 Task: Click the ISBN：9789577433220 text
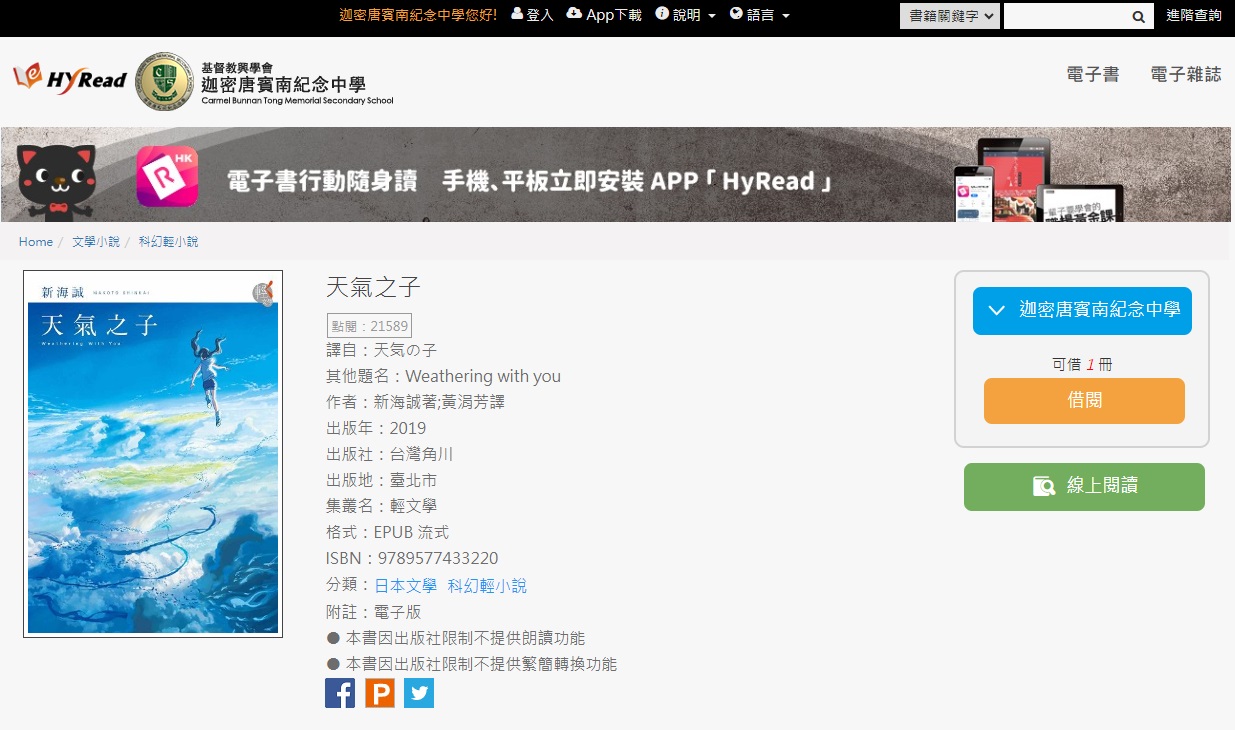coord(412,558)
